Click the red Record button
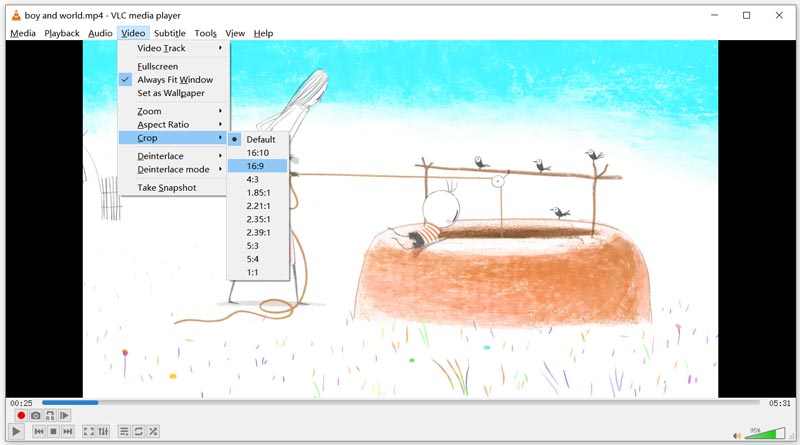This screenshot has height=445, width=800. tap(21, 415)
